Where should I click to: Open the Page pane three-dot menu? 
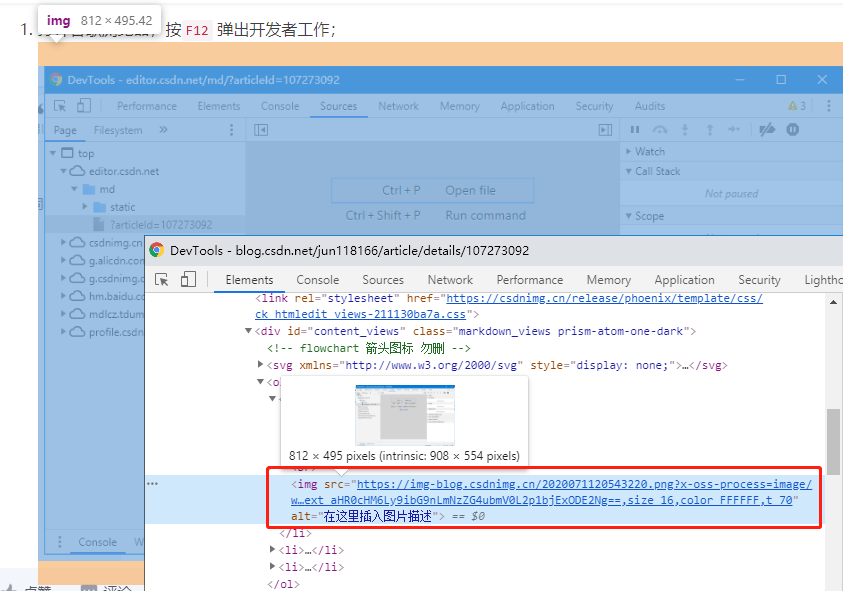[x=232, y=130]
